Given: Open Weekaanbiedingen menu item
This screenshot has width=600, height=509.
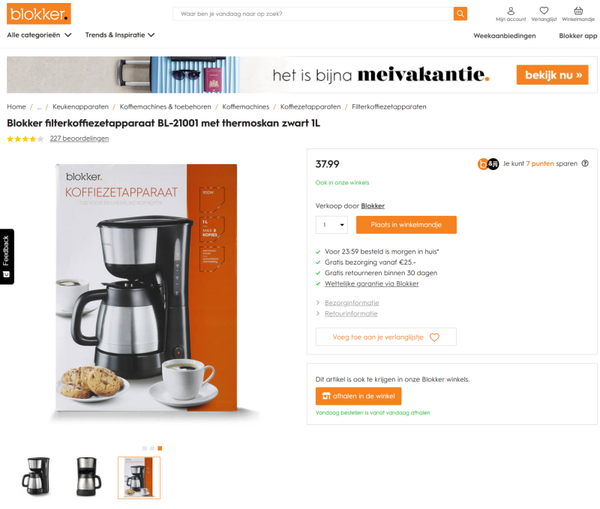Looking at the screenshot, I should (x=504, y=36).
